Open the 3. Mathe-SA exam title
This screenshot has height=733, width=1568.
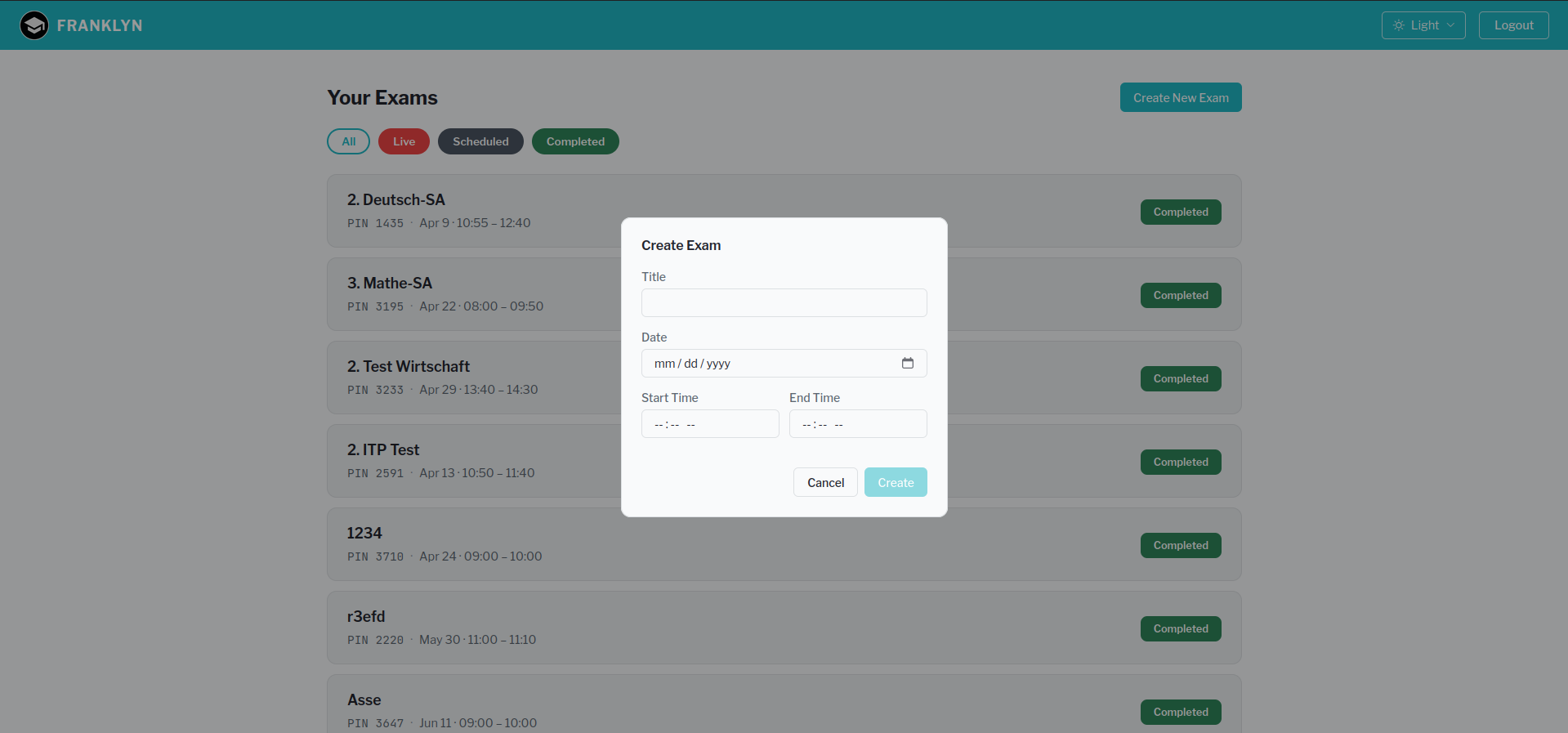[x=390, y=283]
